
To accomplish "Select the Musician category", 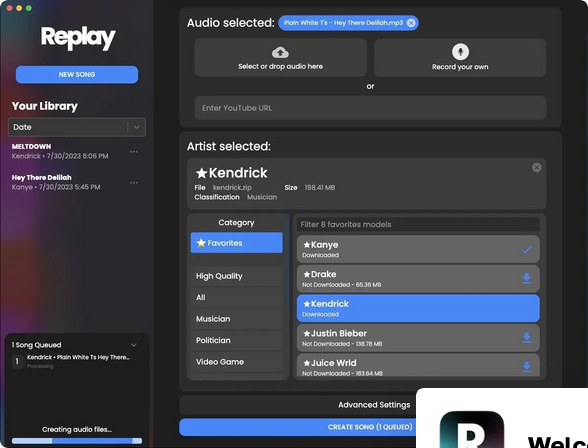I will pos(236,319).
